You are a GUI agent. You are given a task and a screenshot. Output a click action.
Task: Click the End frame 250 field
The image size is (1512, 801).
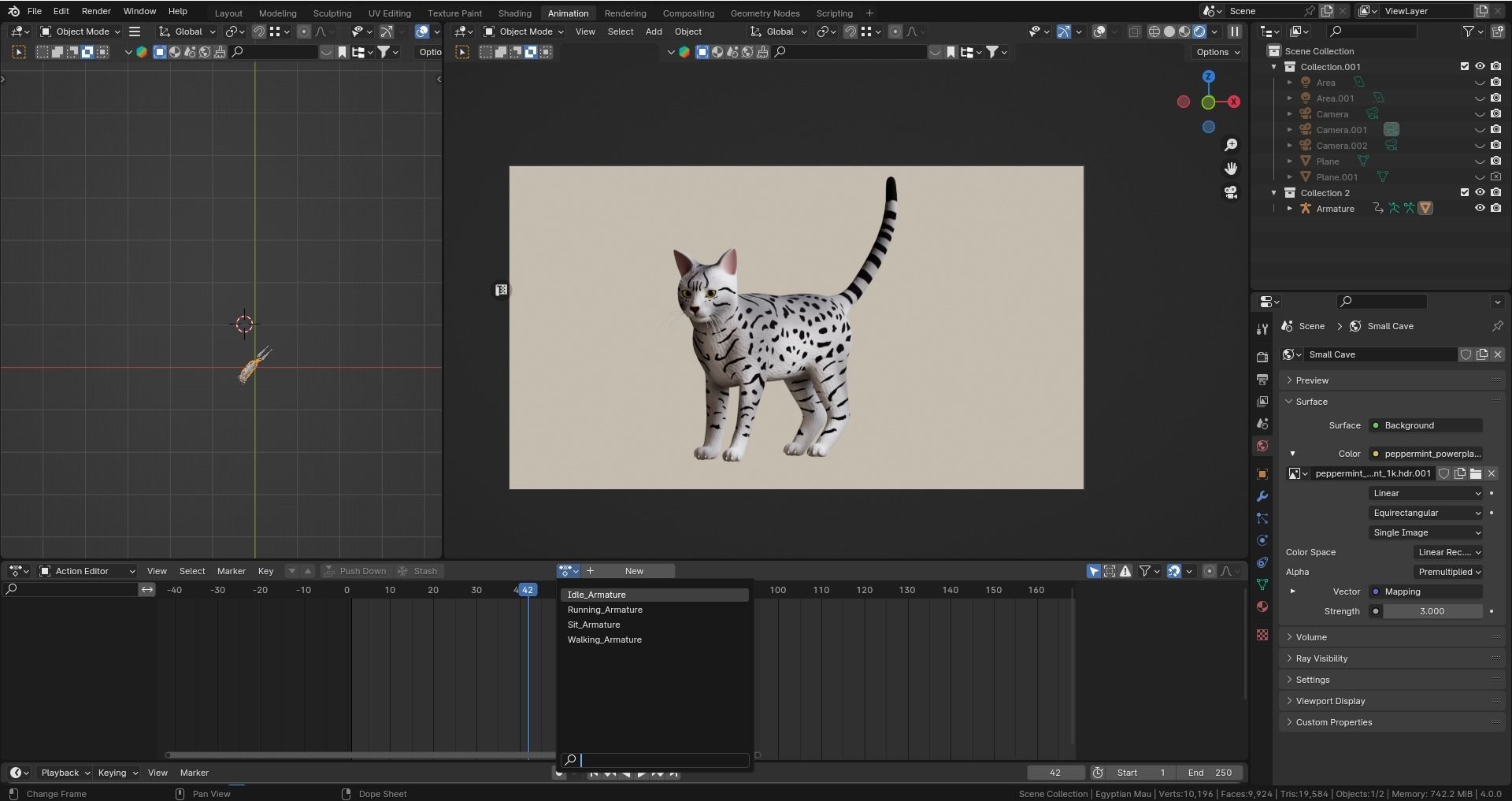click(x=1210, y=773)
